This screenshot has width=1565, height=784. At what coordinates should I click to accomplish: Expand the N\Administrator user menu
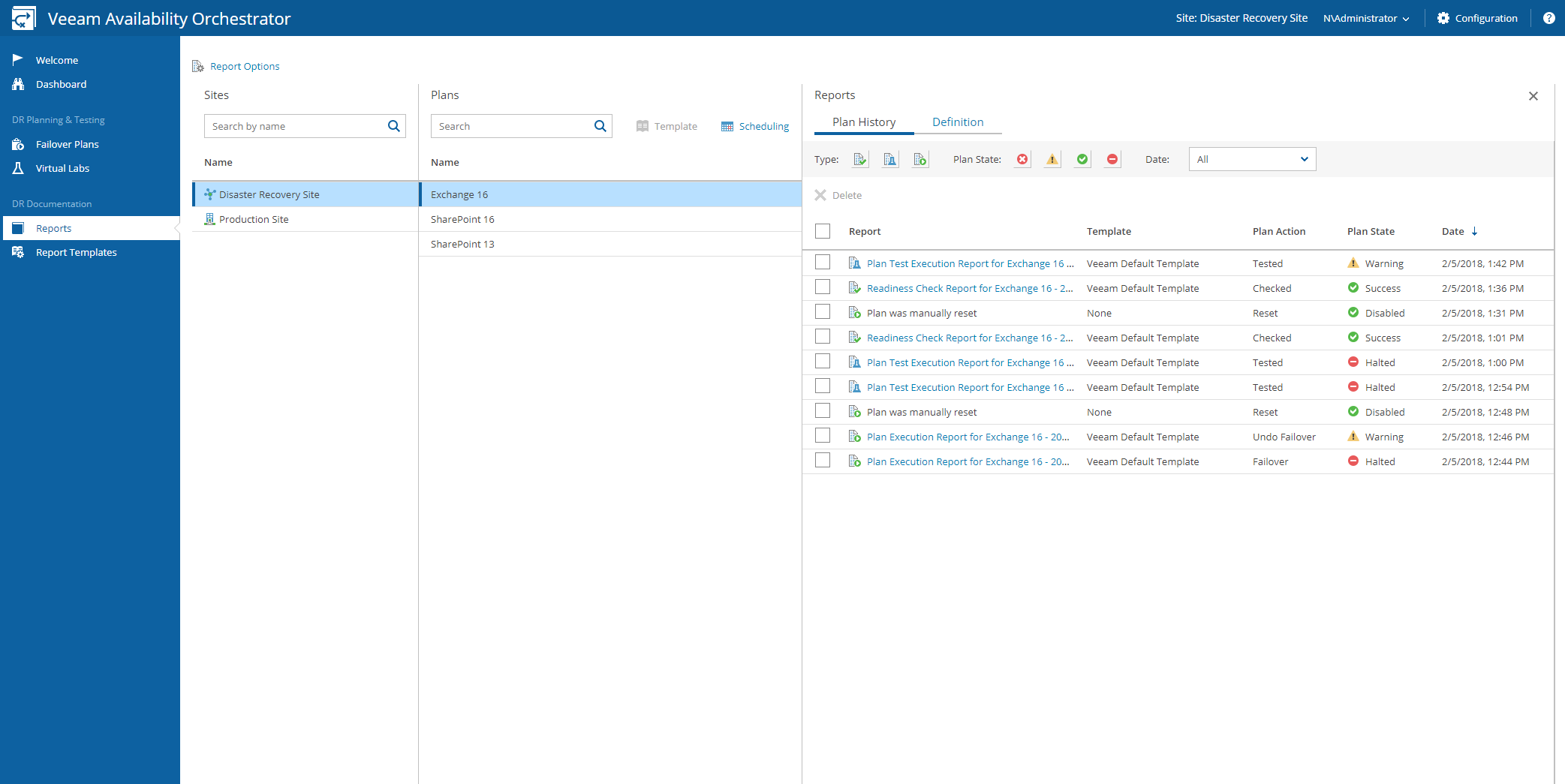[1365, 18]
